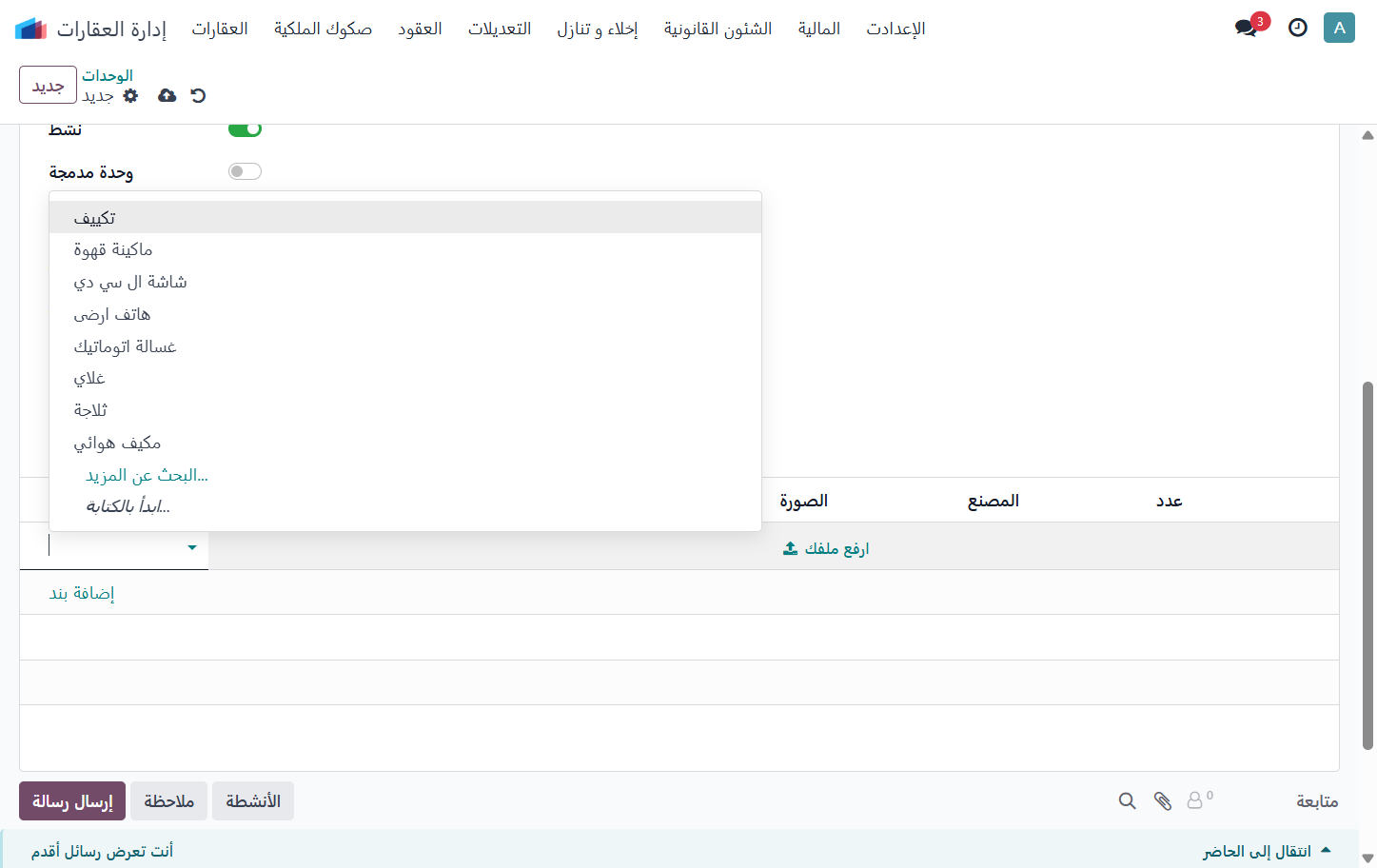
Task: Click the إضافة بند add line link
Action: (x=82, y=593)
